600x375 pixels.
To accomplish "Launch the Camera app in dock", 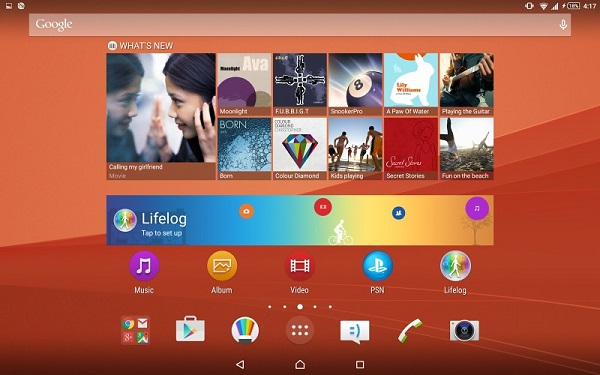I will (464, 330).
